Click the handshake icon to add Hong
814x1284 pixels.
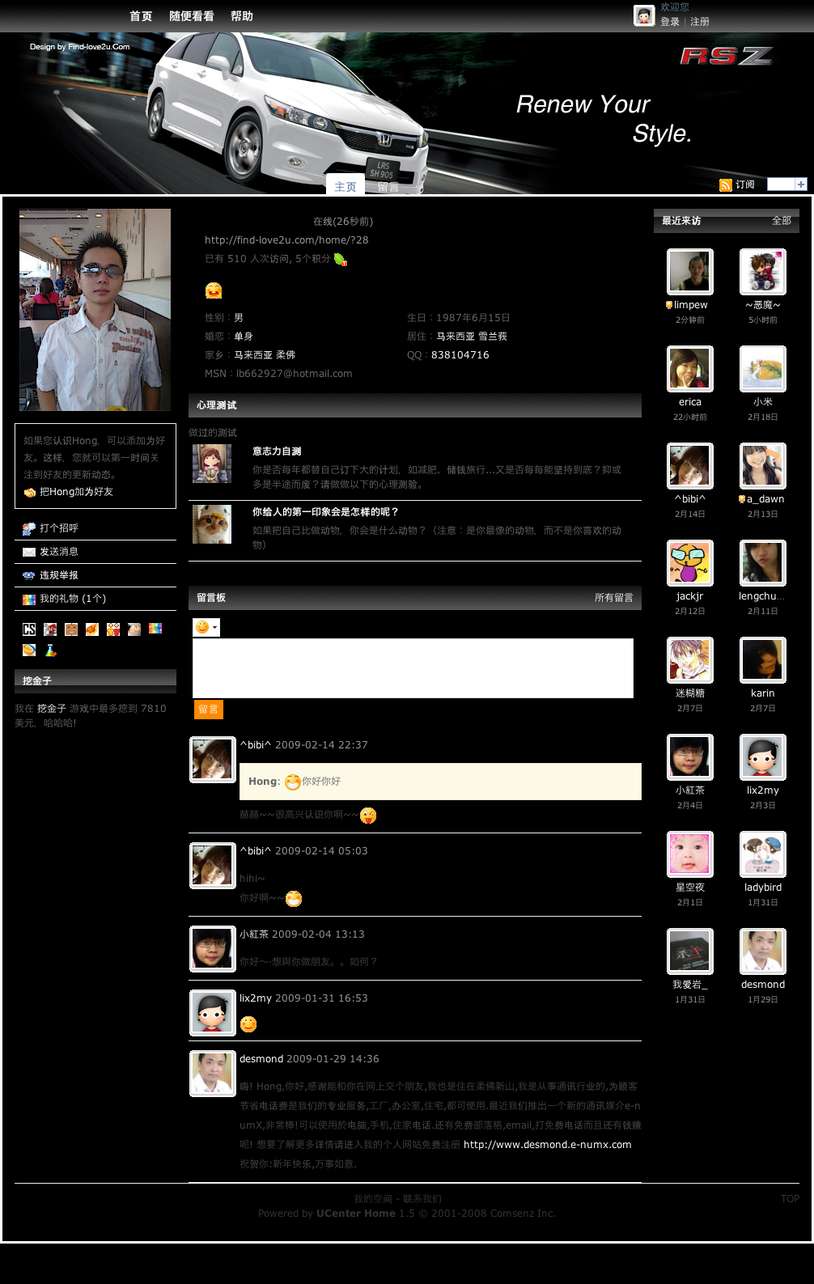tap(30, 493)
